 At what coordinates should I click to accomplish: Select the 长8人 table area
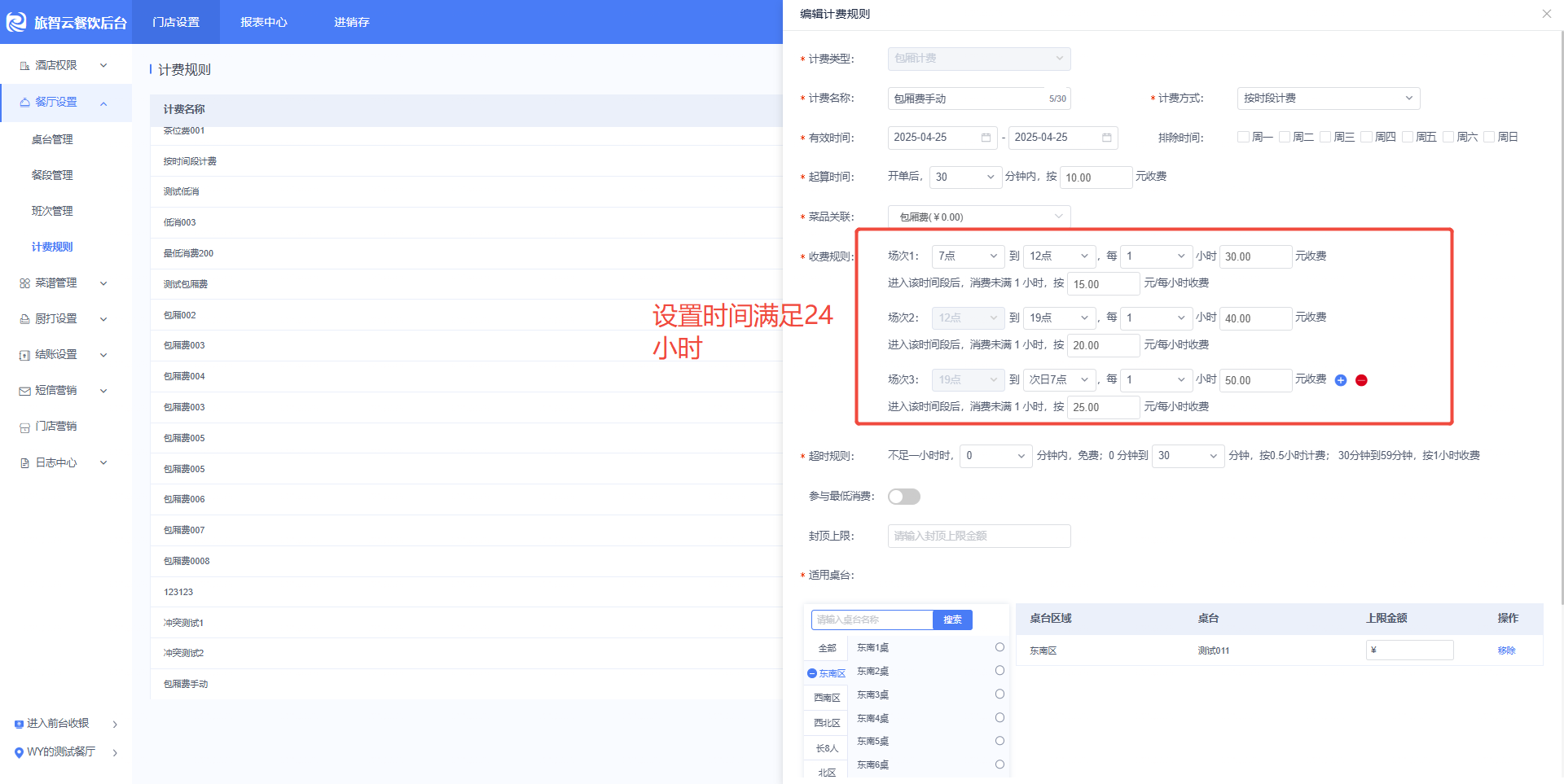click(827, 749)
